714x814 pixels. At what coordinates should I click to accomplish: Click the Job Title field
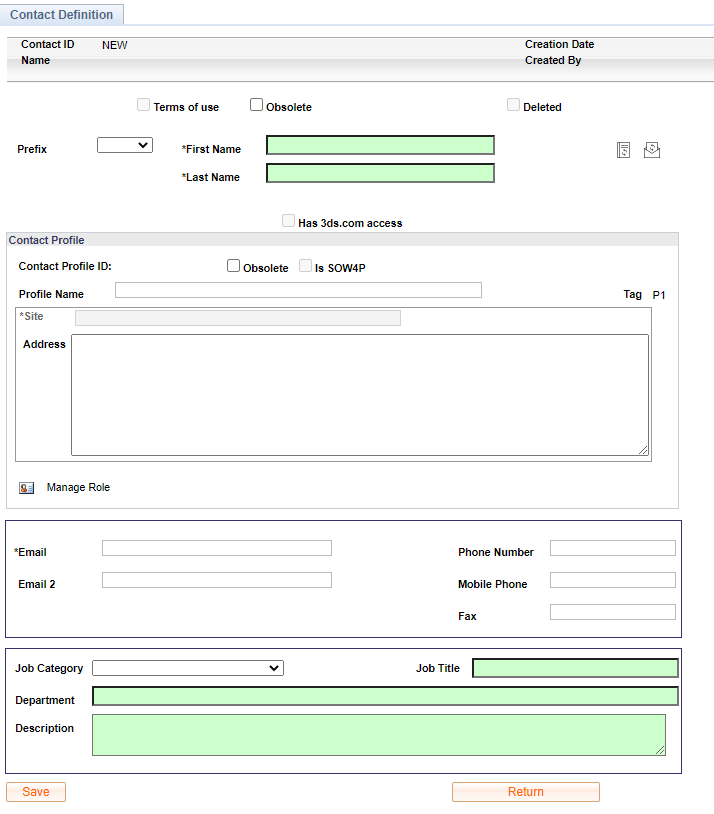tap(575, 668)
